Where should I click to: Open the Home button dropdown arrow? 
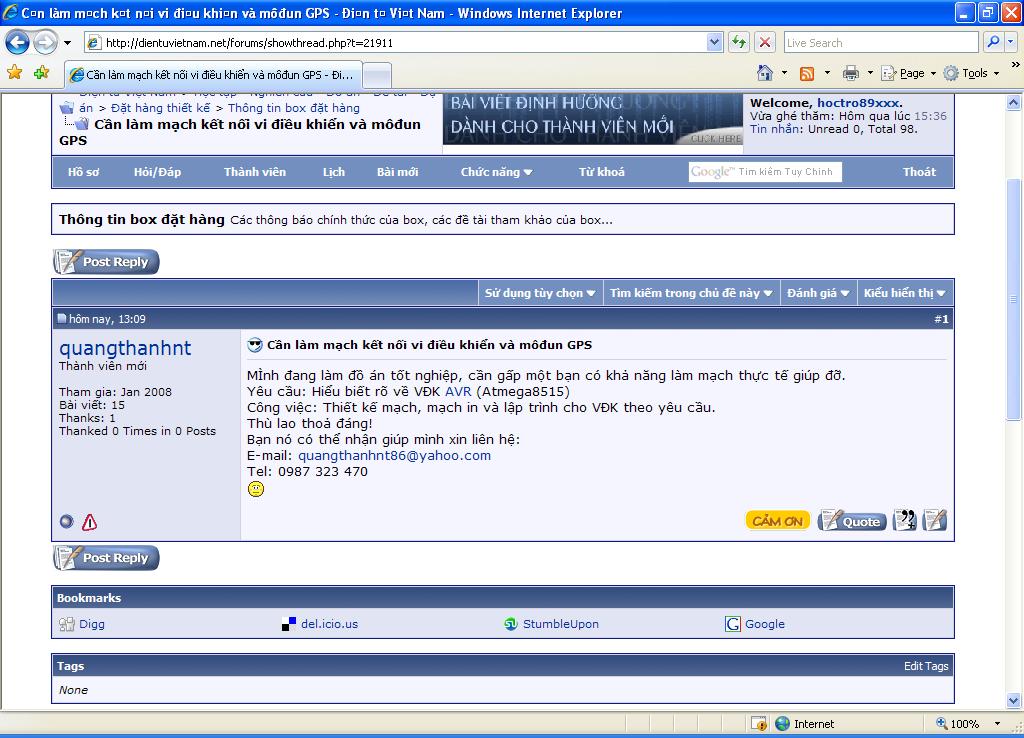point(784,73)
